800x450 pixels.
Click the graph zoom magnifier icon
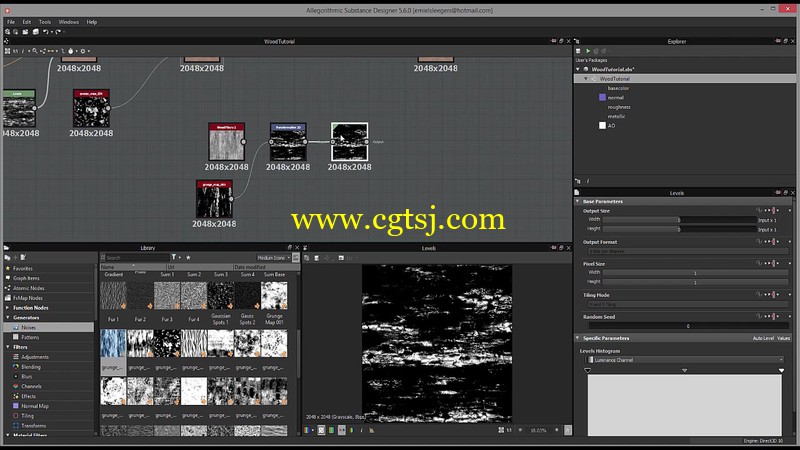[x=35, y=51]
